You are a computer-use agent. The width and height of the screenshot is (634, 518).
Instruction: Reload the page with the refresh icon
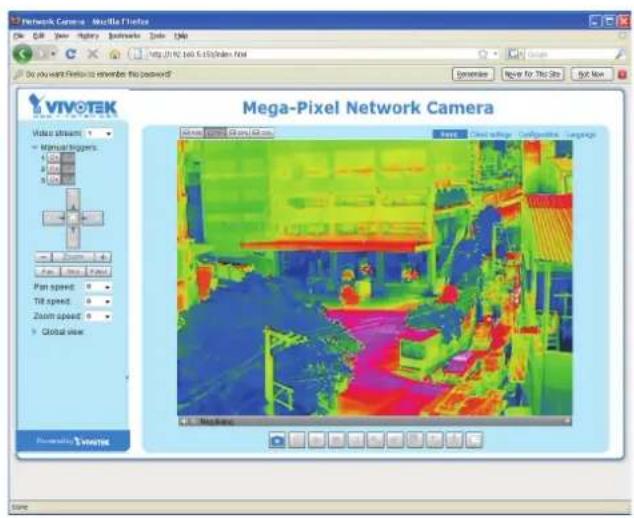(x=71, y=54)
